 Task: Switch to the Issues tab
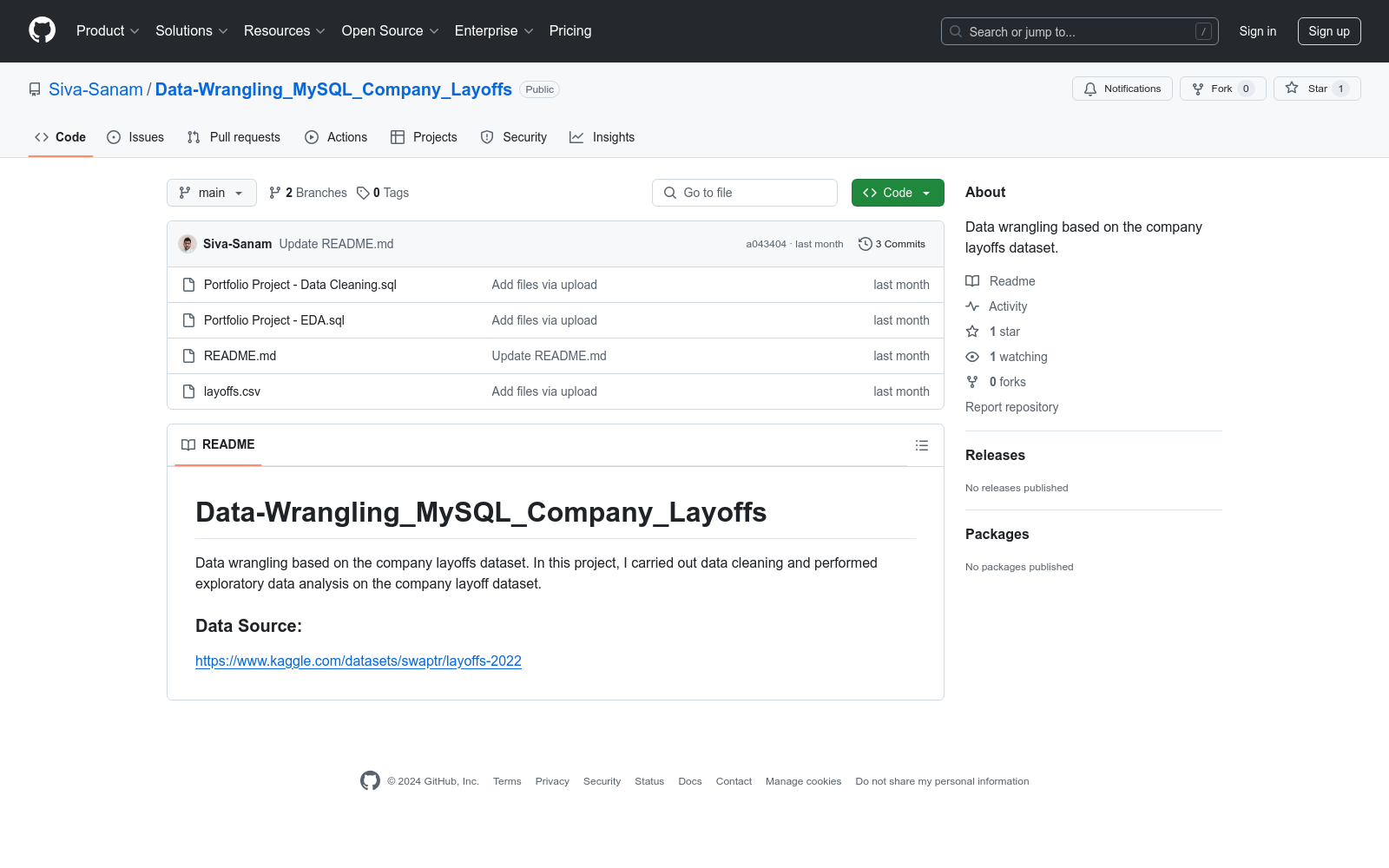[135, 137]
